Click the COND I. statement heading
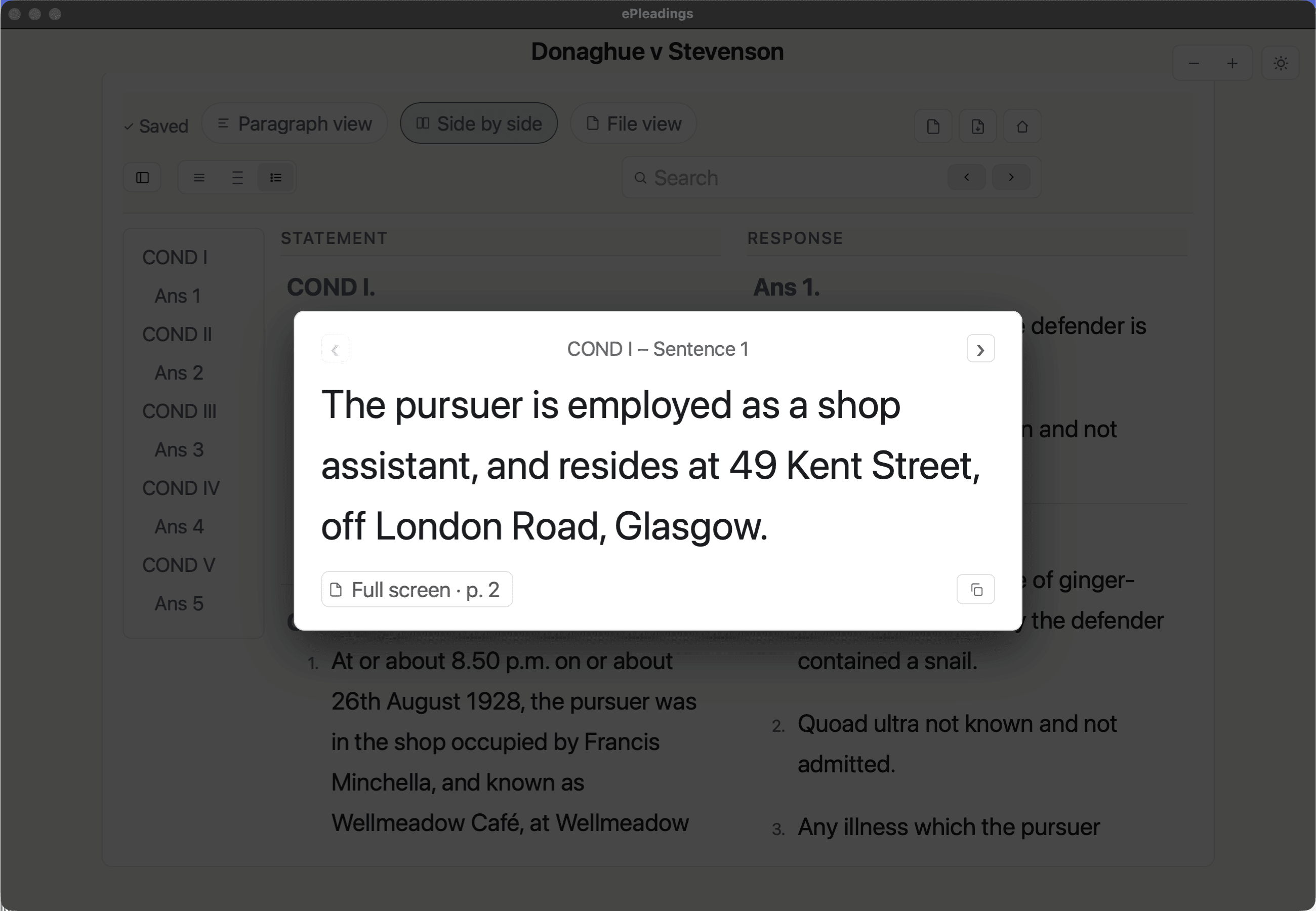This screenshot has width=1316, height=911. (x=331, y=287)
